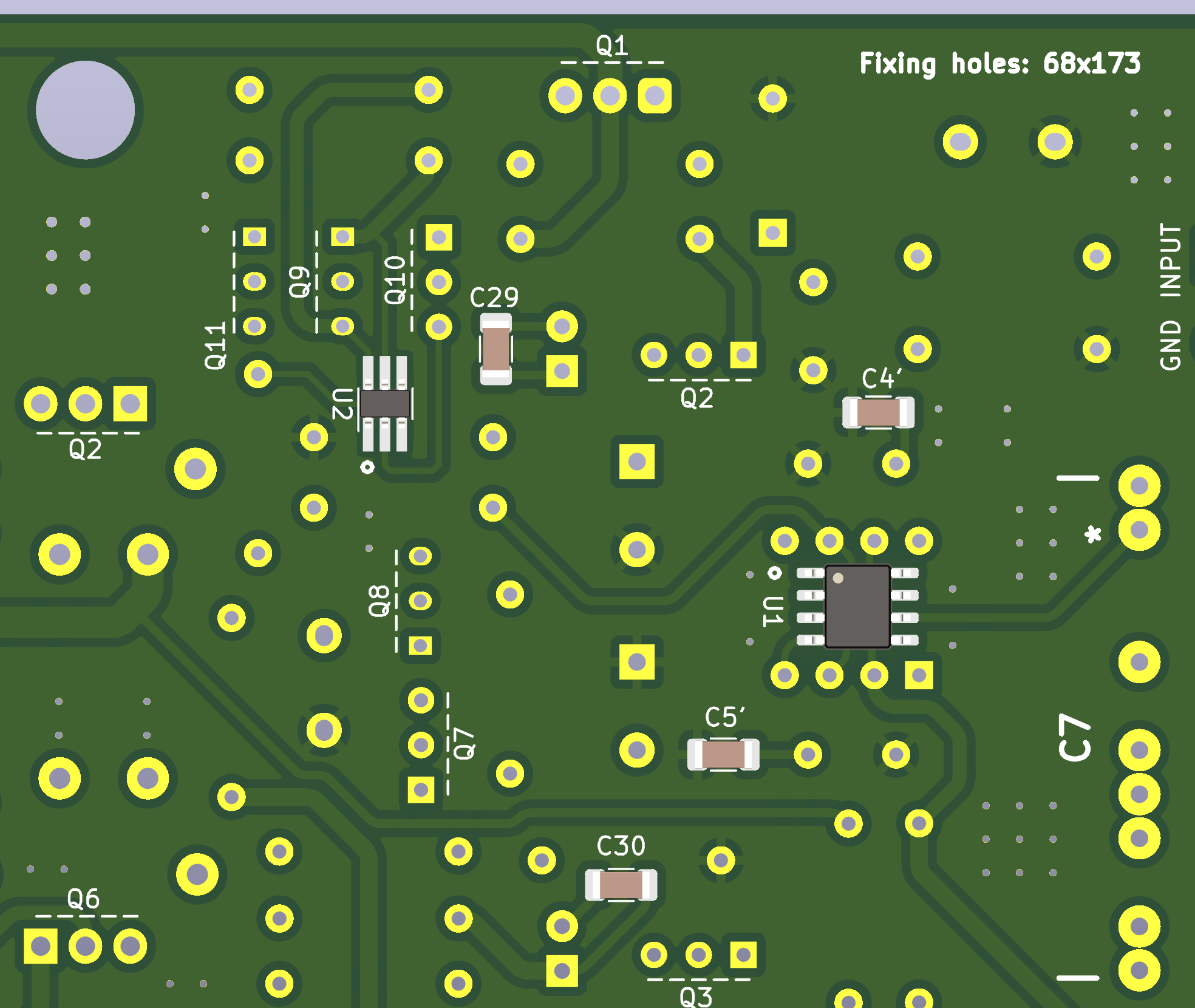Viewport: 1195px width, 1008px height.
Task: Click the C30 capacitor body
Action: pyautogui.click(x=621, y=885)
